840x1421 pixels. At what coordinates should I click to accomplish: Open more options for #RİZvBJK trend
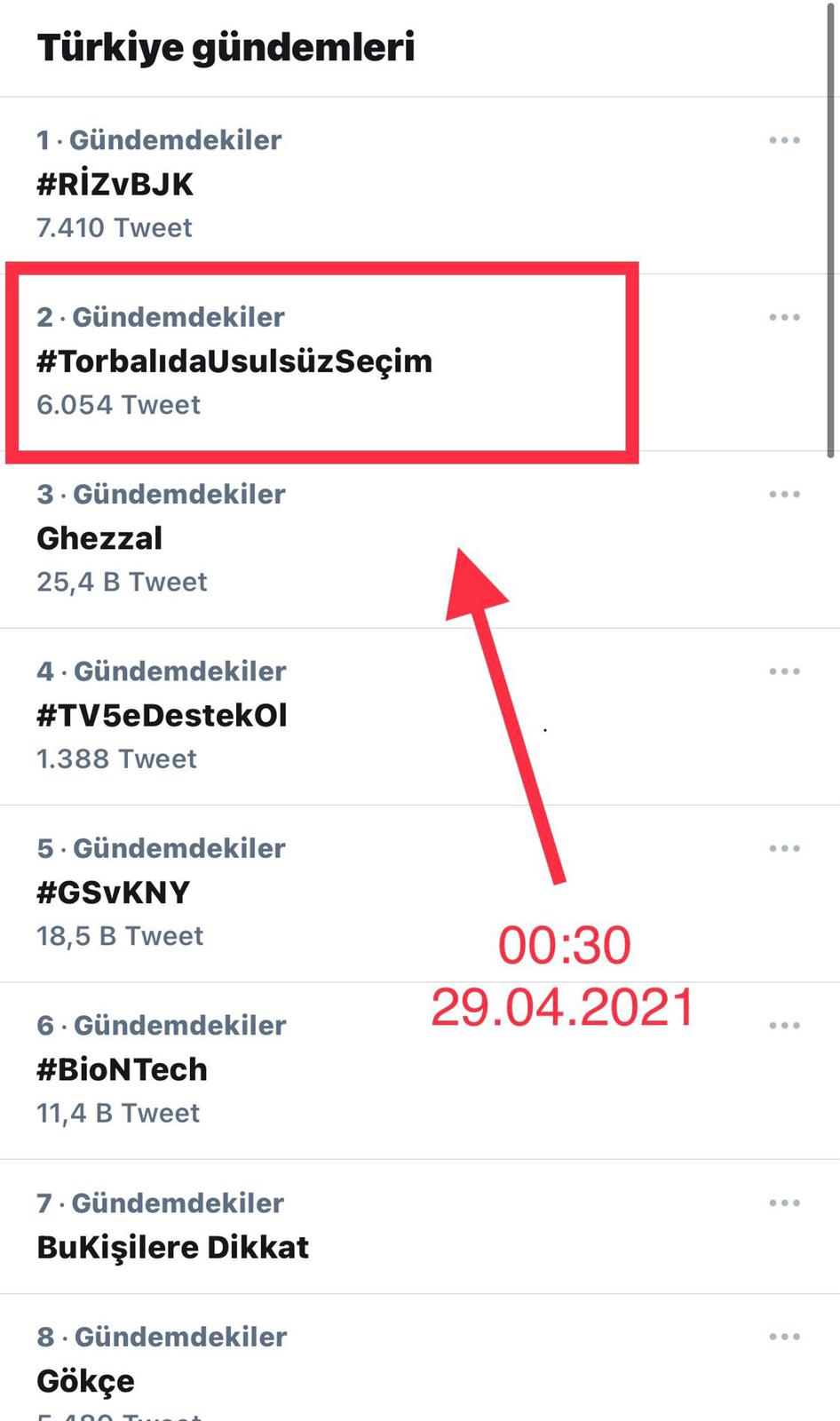pos(784,140)
